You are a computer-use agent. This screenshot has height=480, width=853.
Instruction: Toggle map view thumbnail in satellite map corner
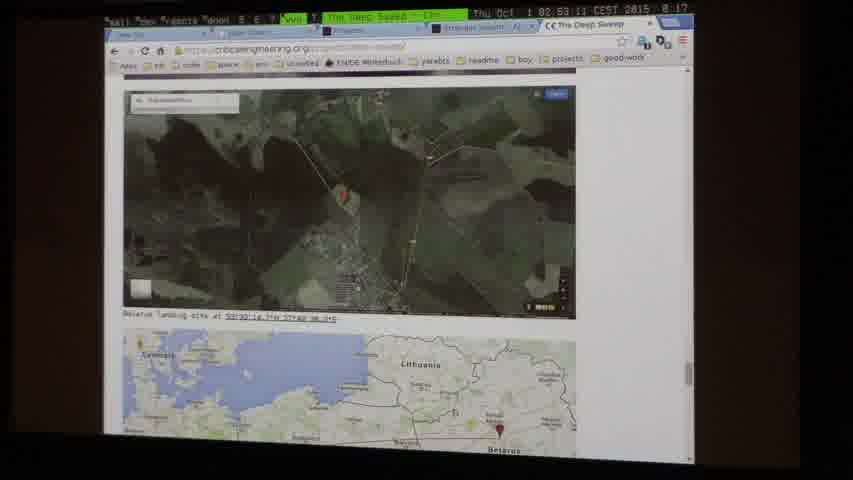pos(141,289)
